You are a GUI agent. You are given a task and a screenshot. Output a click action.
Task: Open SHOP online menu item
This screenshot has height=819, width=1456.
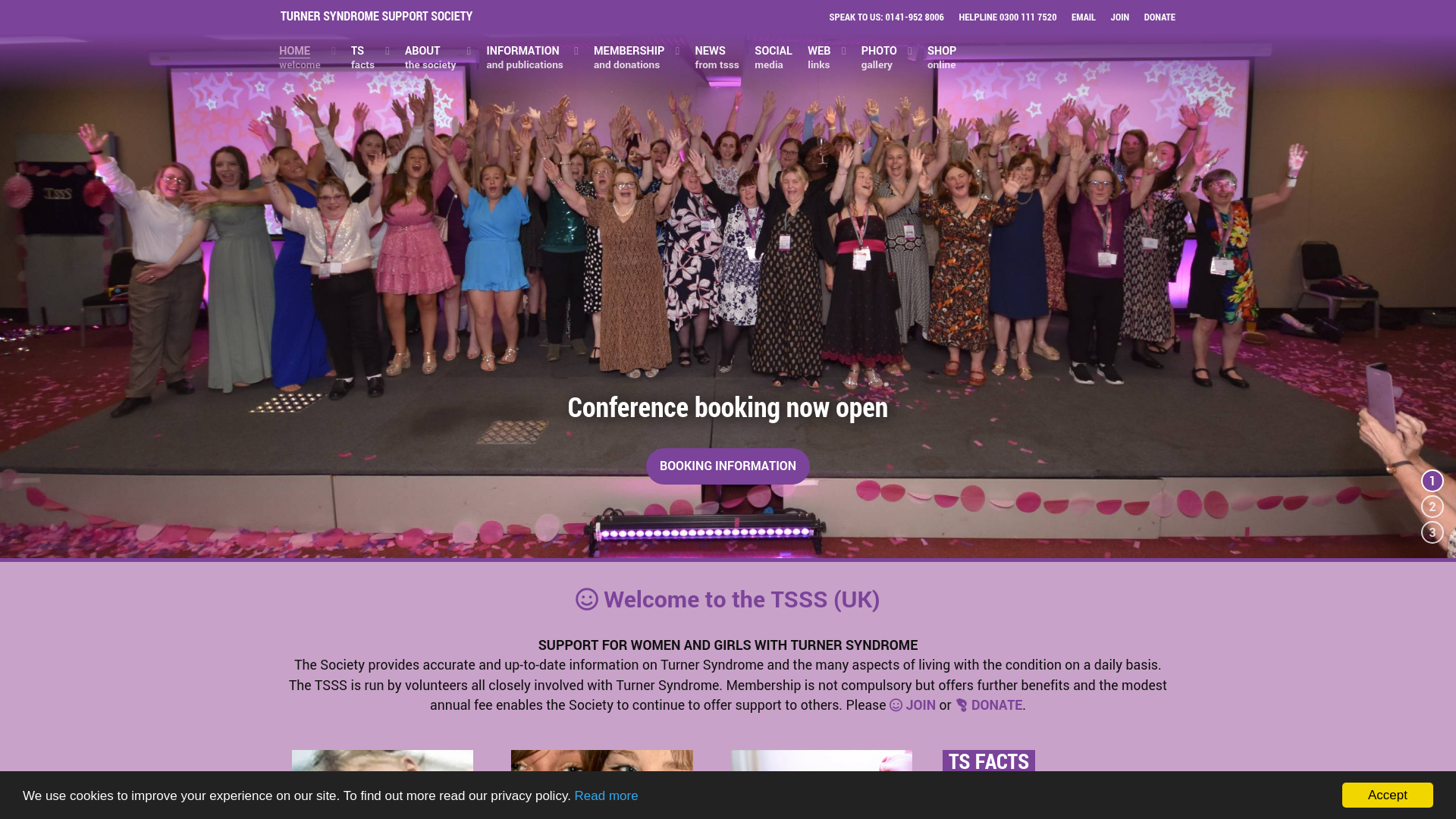point(941,58)
